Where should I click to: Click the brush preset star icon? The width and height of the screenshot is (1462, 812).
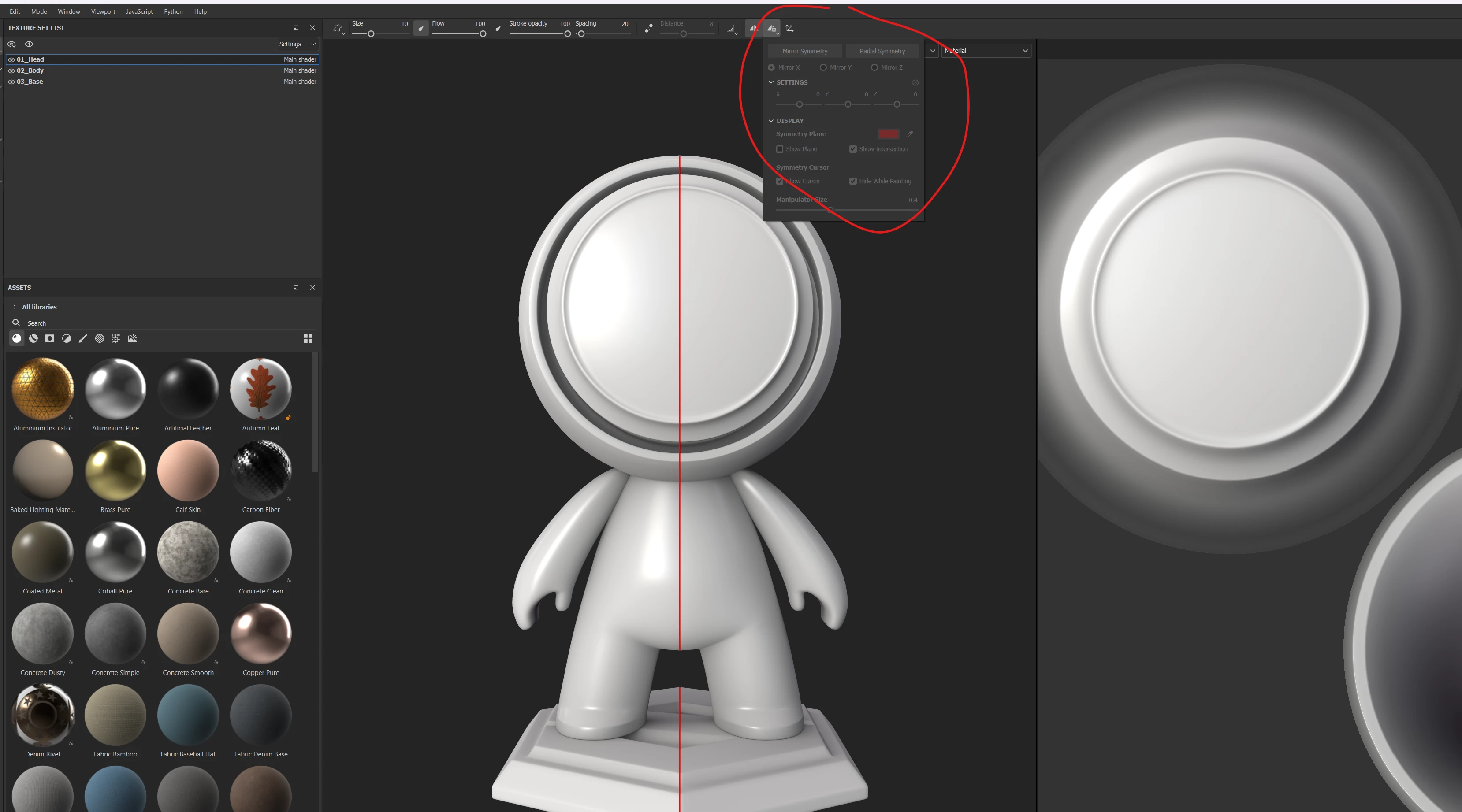(338, 28)
